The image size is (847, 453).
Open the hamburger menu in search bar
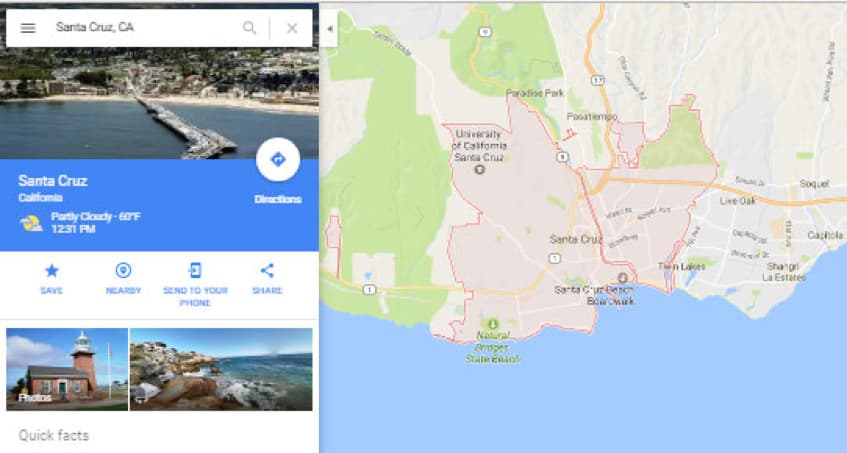(x=28, y=28)
